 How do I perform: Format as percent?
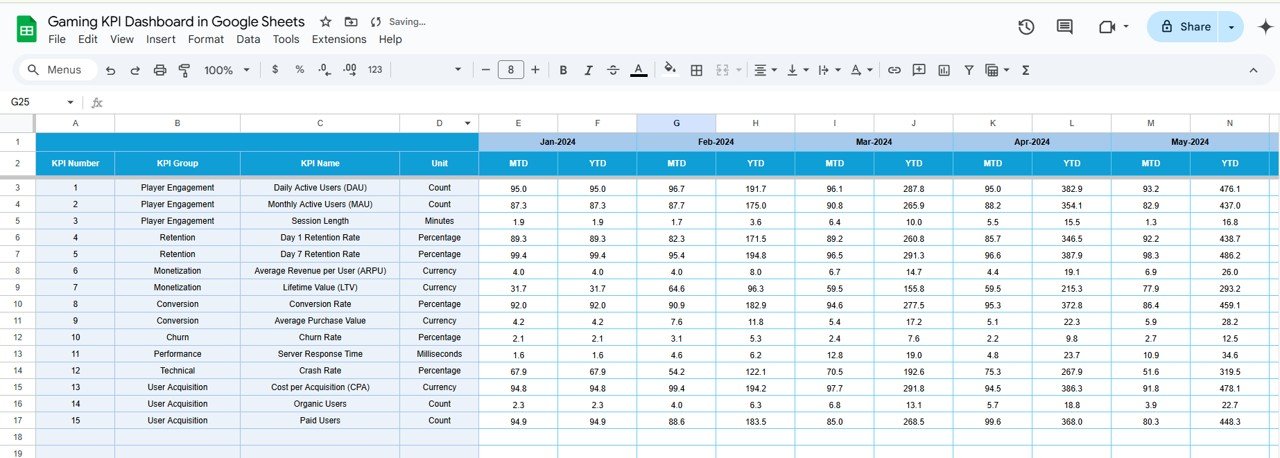[x=300, y=70]
